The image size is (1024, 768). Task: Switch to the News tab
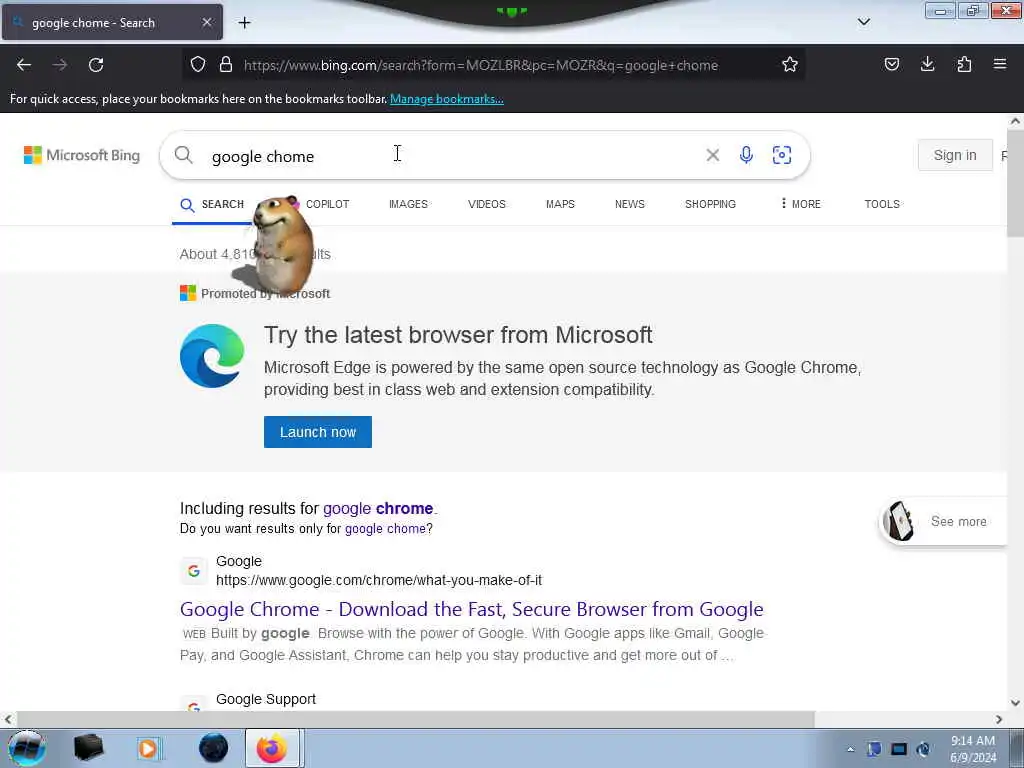click(x=630, y=204)
